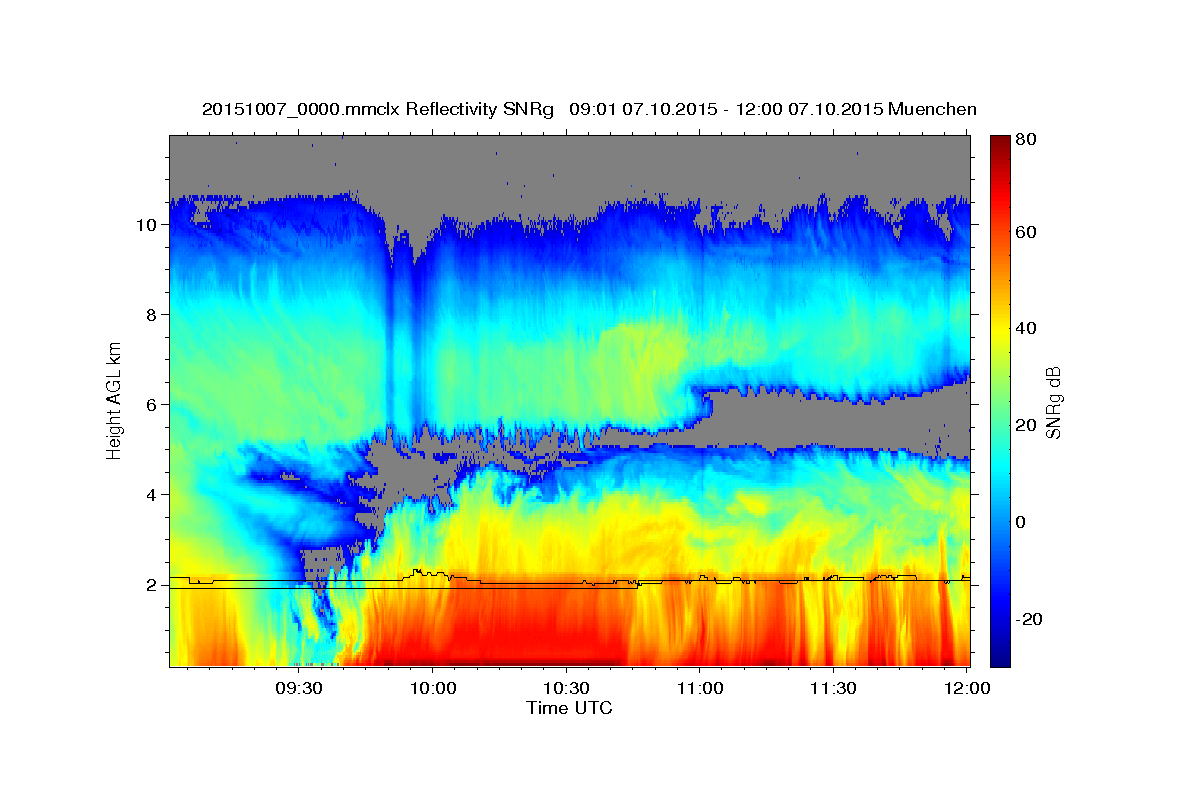Viewport: 1200px width, 800px height.
Task: Click the 'SNRg dB' colorbar label
Action: [1054, 400]
